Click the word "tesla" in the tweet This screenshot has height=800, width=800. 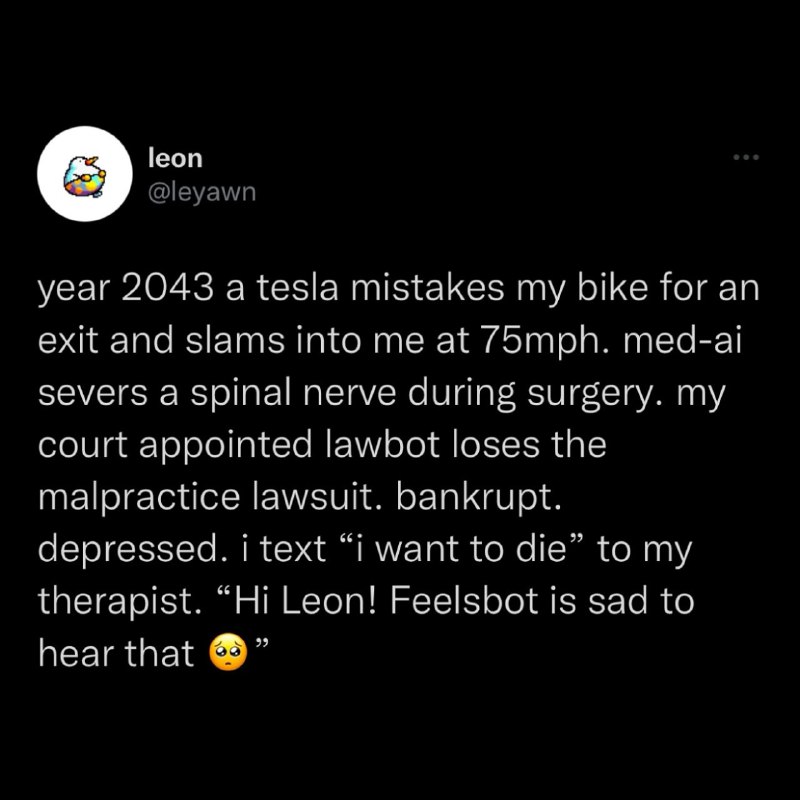pos(297,288)
